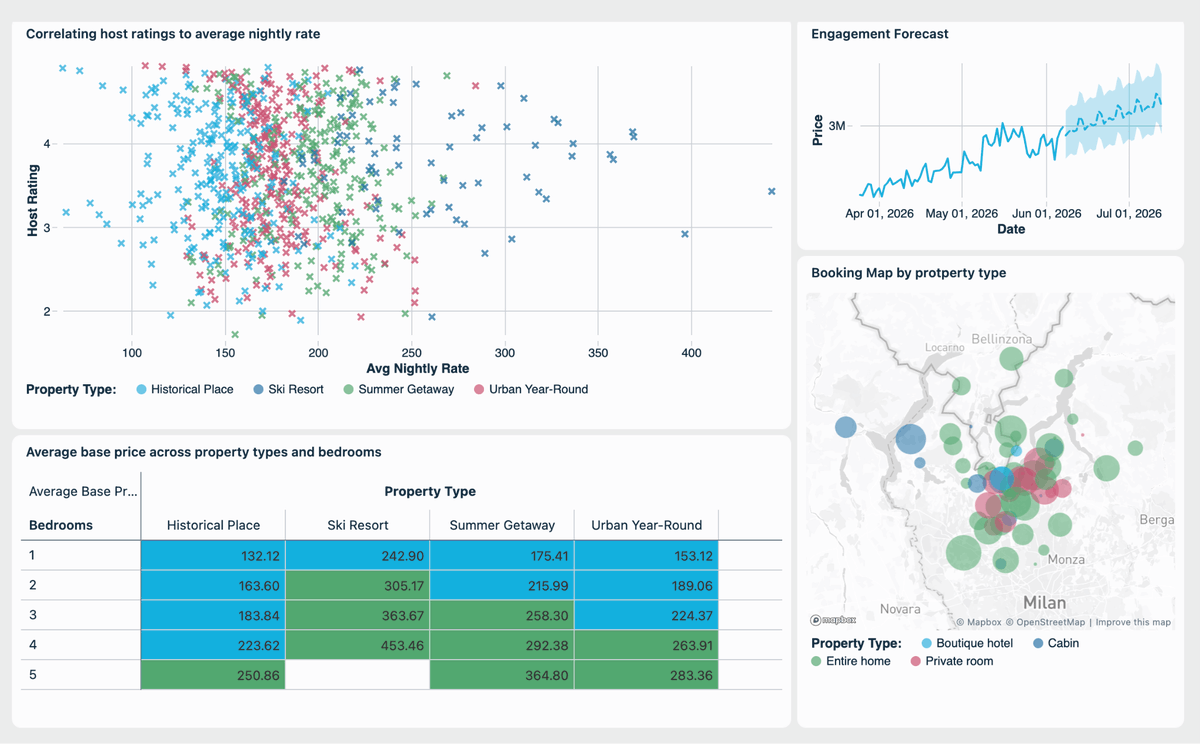The height and width of the screenshot is (744, 1200).
Task: Select the 223.62 table cell
Action: [x=213, y=645]
